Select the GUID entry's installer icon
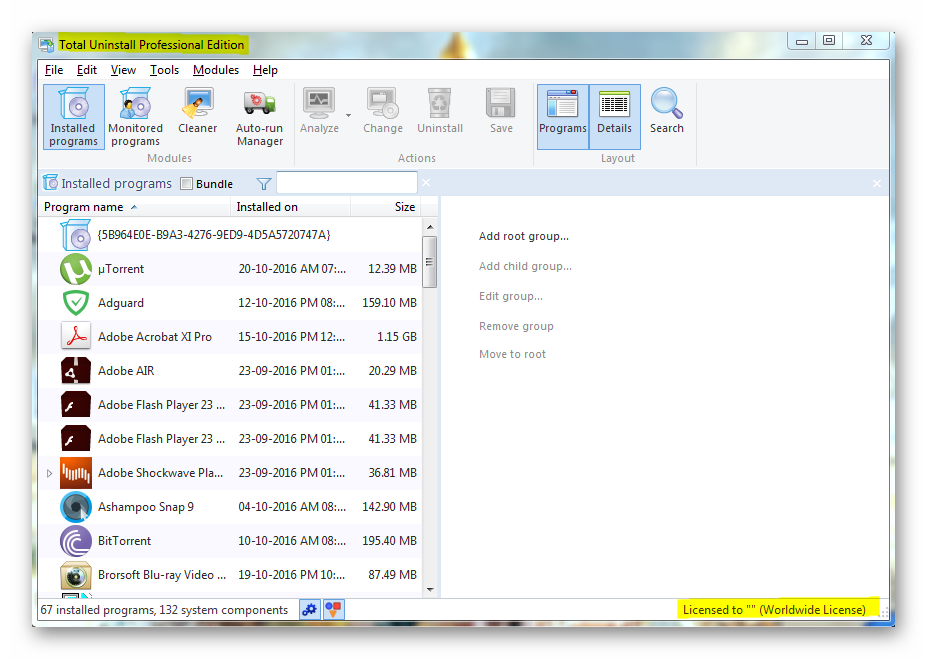Screen dimensions: 927x659 coord(76,235)
